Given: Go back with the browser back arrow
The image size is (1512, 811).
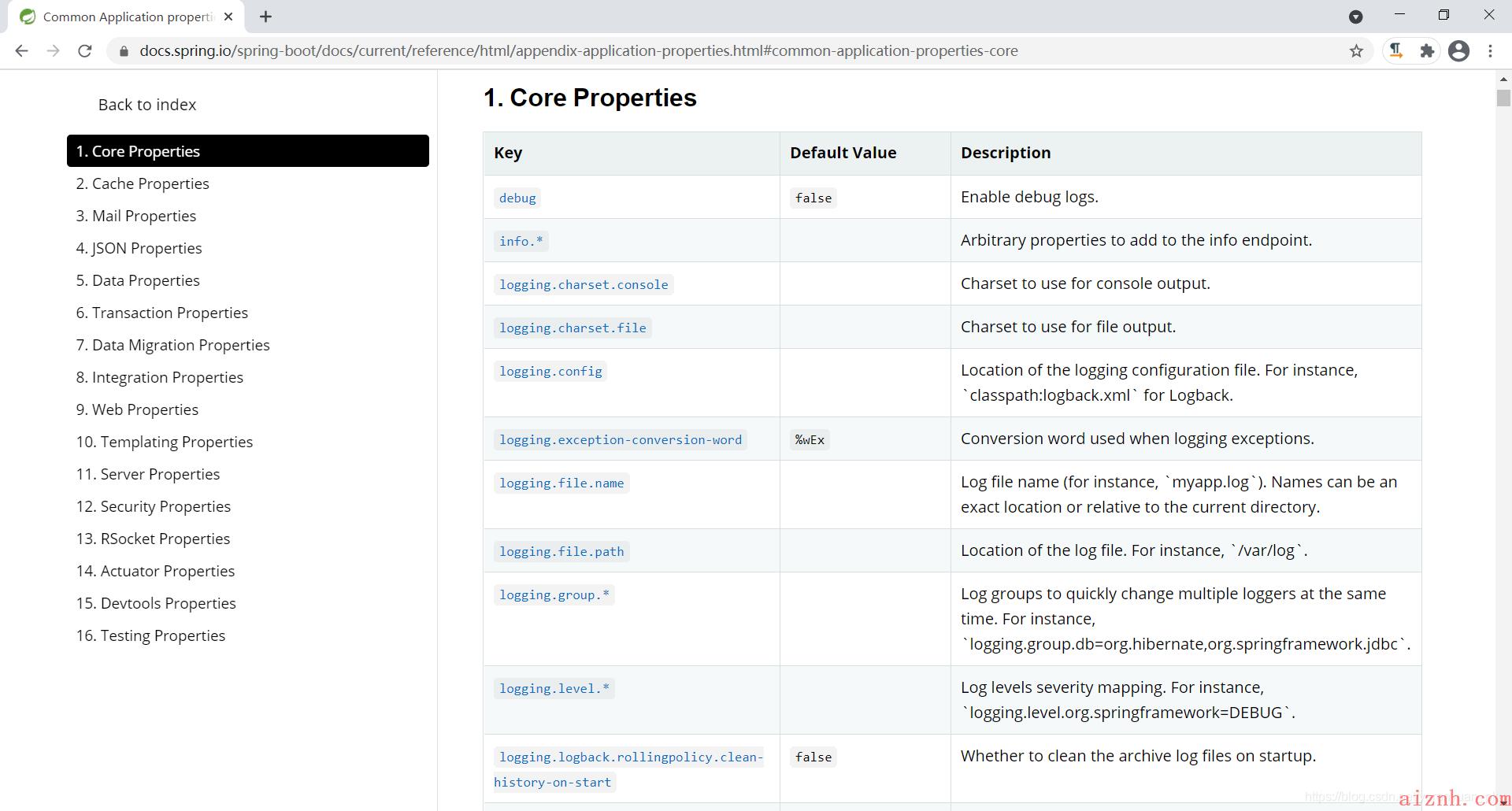Looking at the screenshot, I should click(21, 51).
